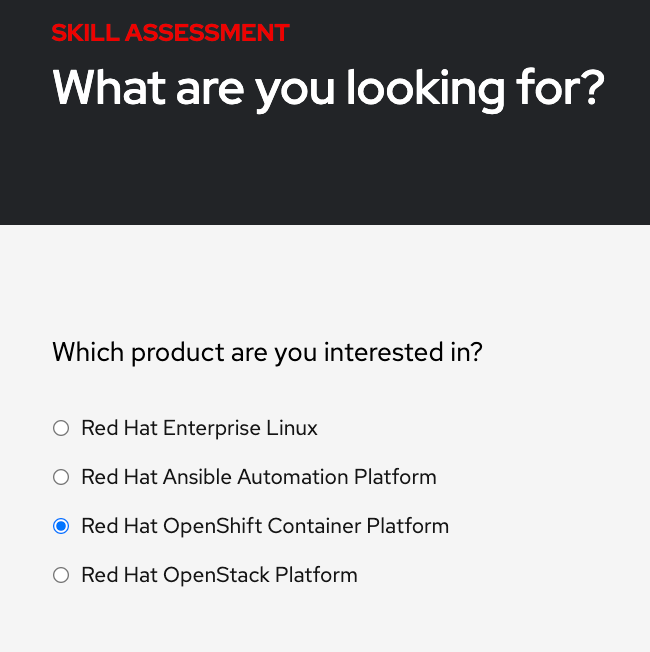This screenshot has height=652, width=650.
Task: Click the "Which product are you interested in?" question
Action: [267, 353]
